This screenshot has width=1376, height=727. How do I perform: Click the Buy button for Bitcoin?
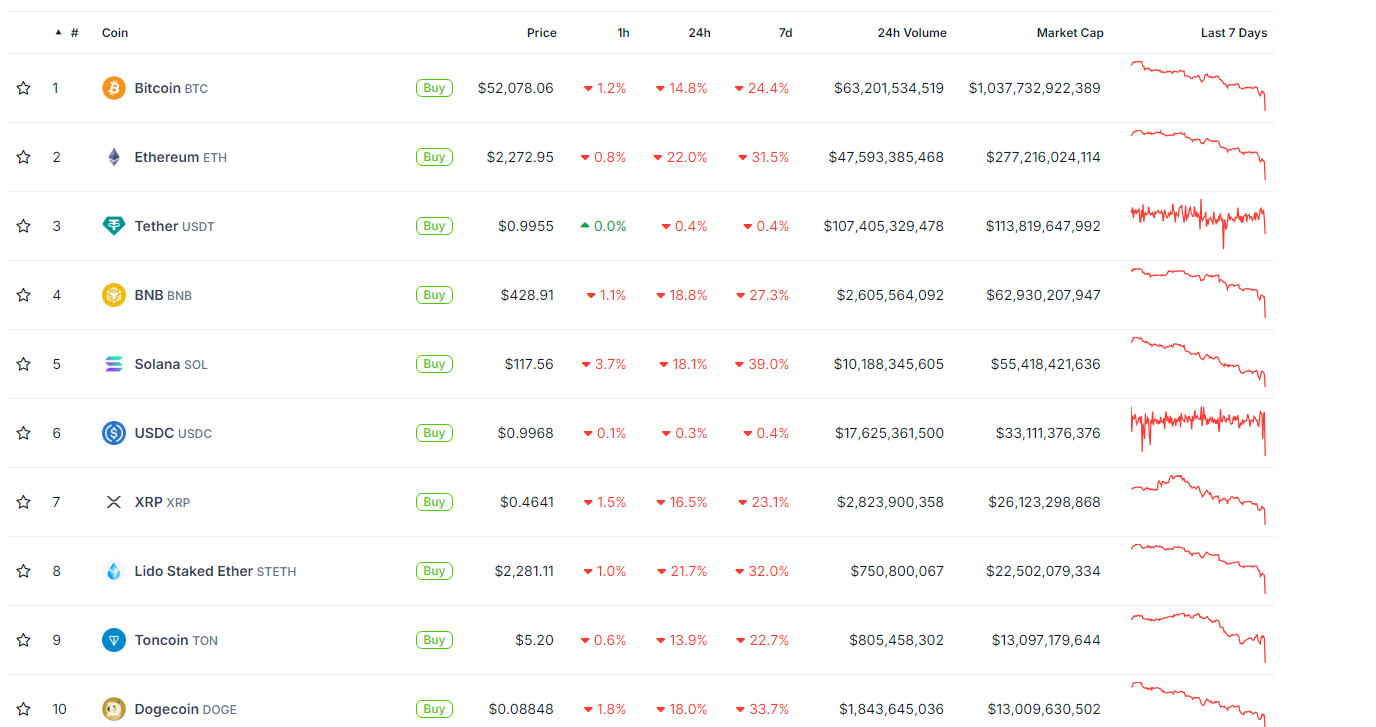(x=434, y=88)
